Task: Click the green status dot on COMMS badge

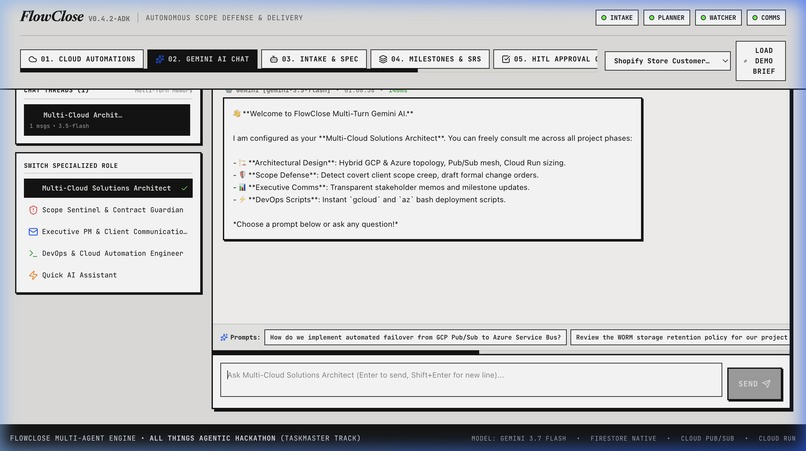Action: [x=755, y=17]
